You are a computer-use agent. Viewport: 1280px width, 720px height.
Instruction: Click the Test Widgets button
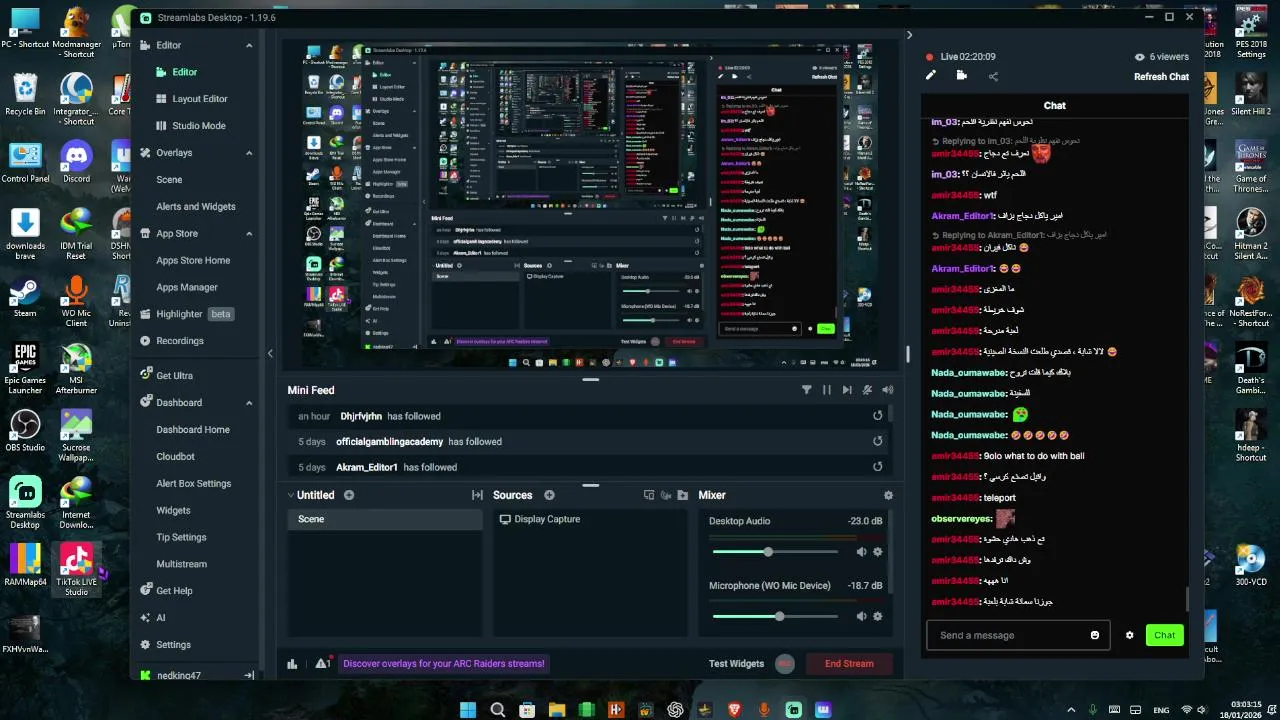pyautogui.click(x=736, y=664)
